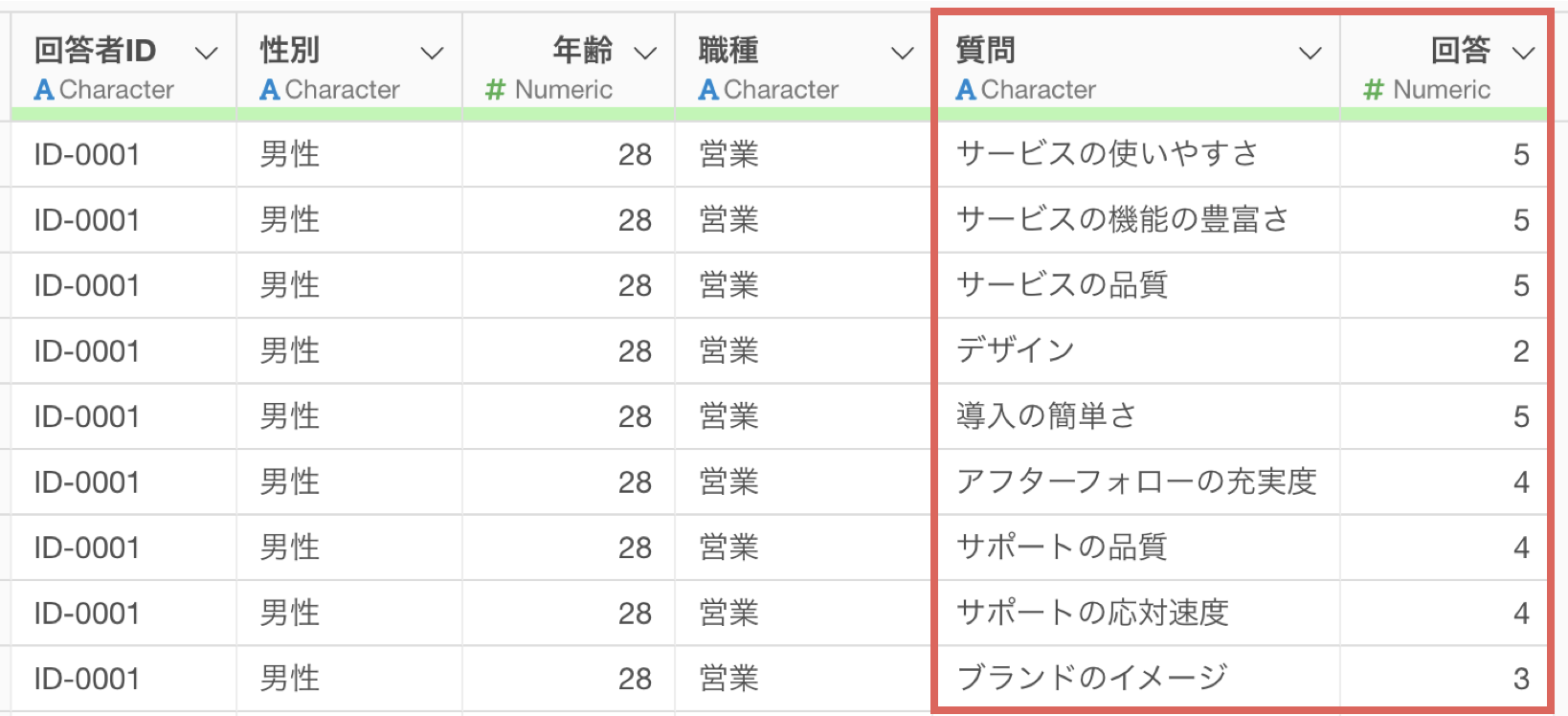Click the Numeric hash icon under 年齢

point(495,90)
